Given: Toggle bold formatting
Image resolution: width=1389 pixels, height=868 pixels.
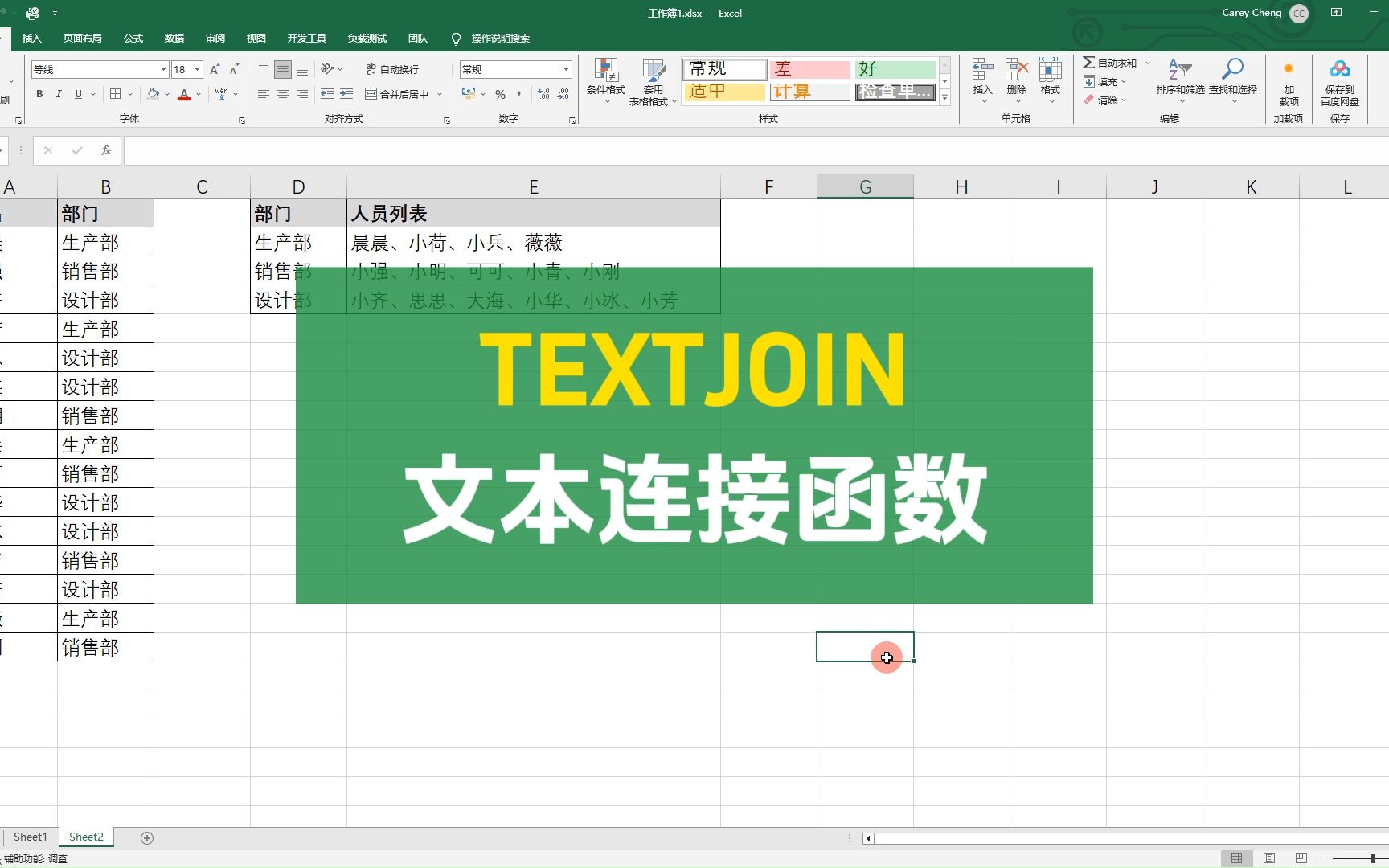Looking at the screenshot, I should [39, 94].
